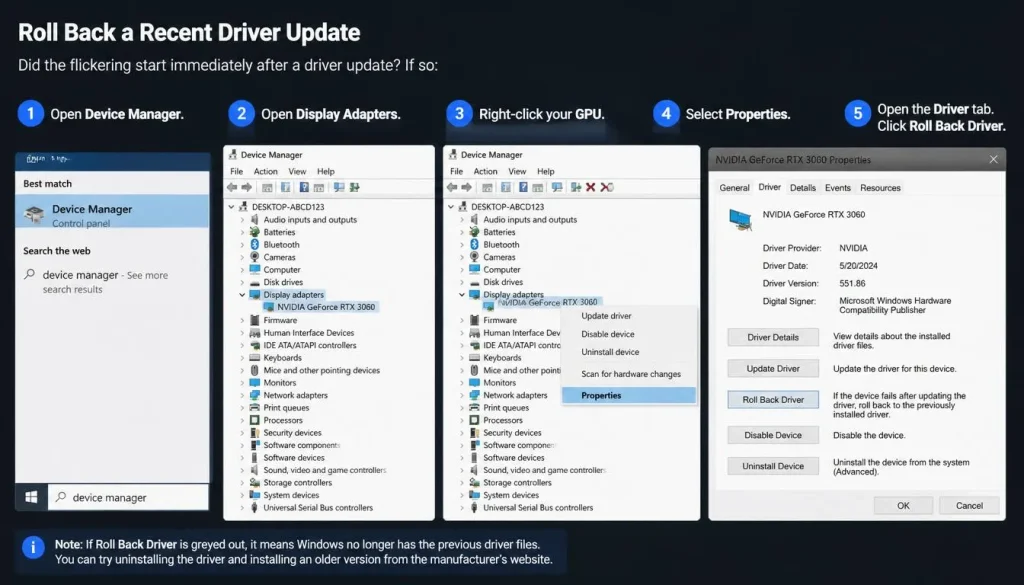Expand Audio inputs and outputs in the Device Manager window without the context menu
Viewport: 1024px width, 585px height.
coord(242,219)
